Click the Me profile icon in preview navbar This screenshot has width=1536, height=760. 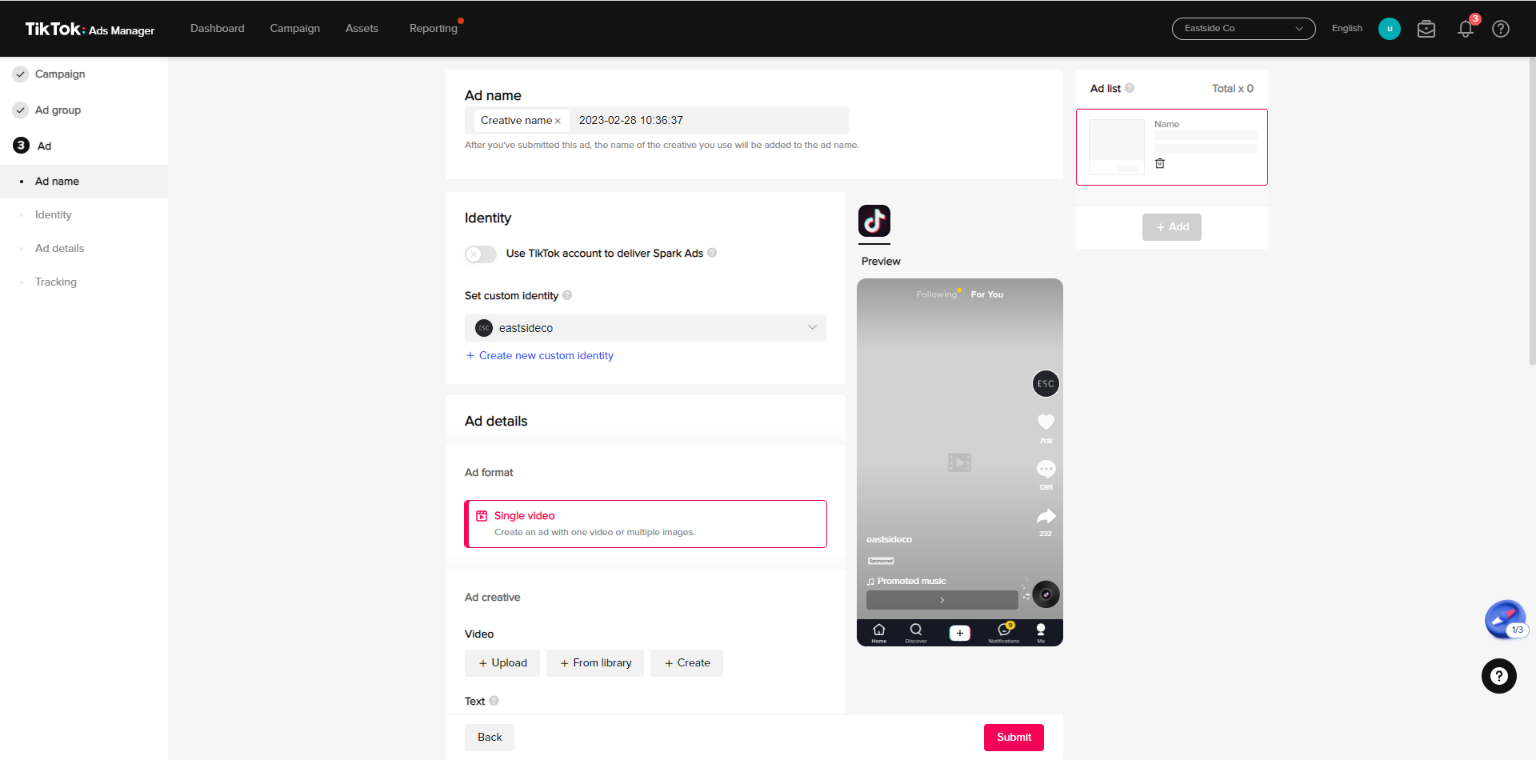coord(1041,632)
